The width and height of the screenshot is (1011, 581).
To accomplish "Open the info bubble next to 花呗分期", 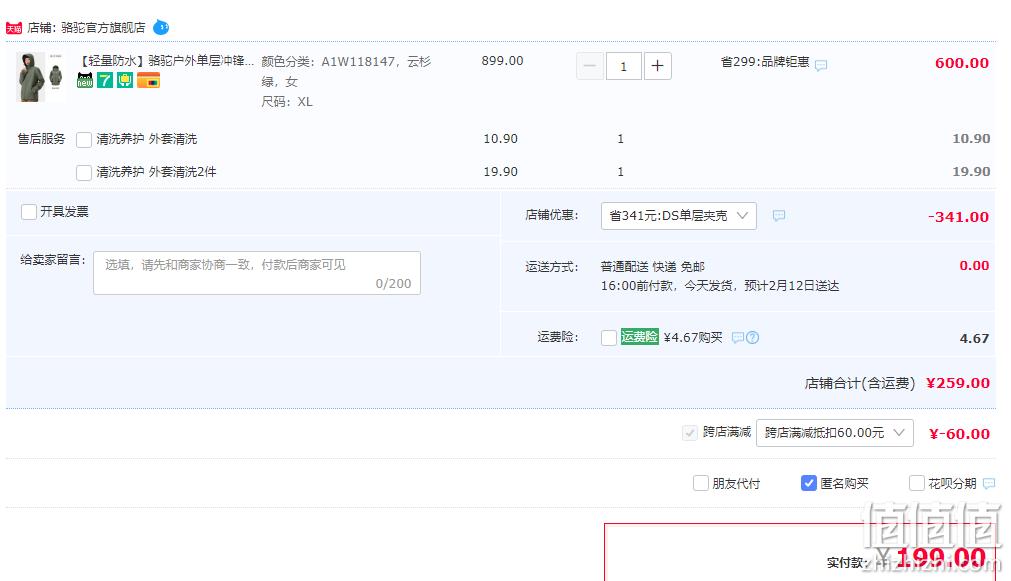I will pos(989,484).
